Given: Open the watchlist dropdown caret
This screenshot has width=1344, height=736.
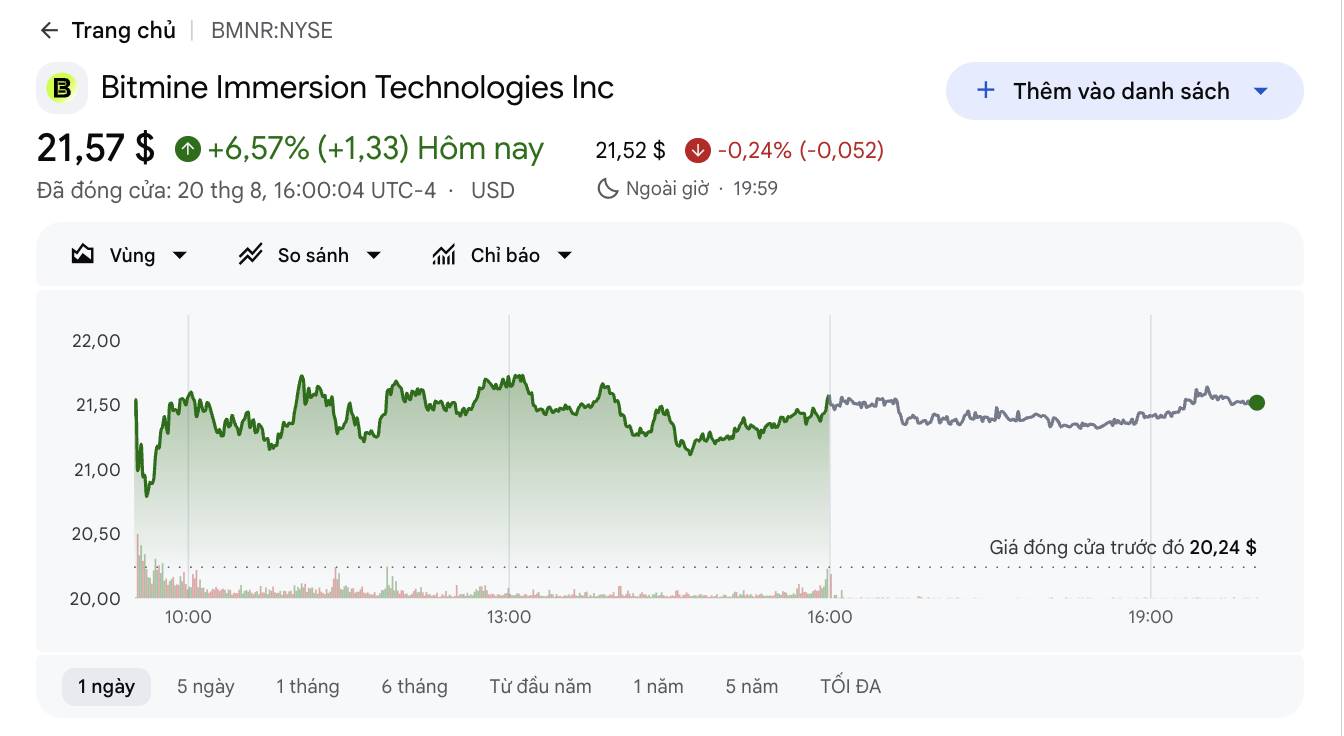Looking at the screenshot, I should (1261, 91).
